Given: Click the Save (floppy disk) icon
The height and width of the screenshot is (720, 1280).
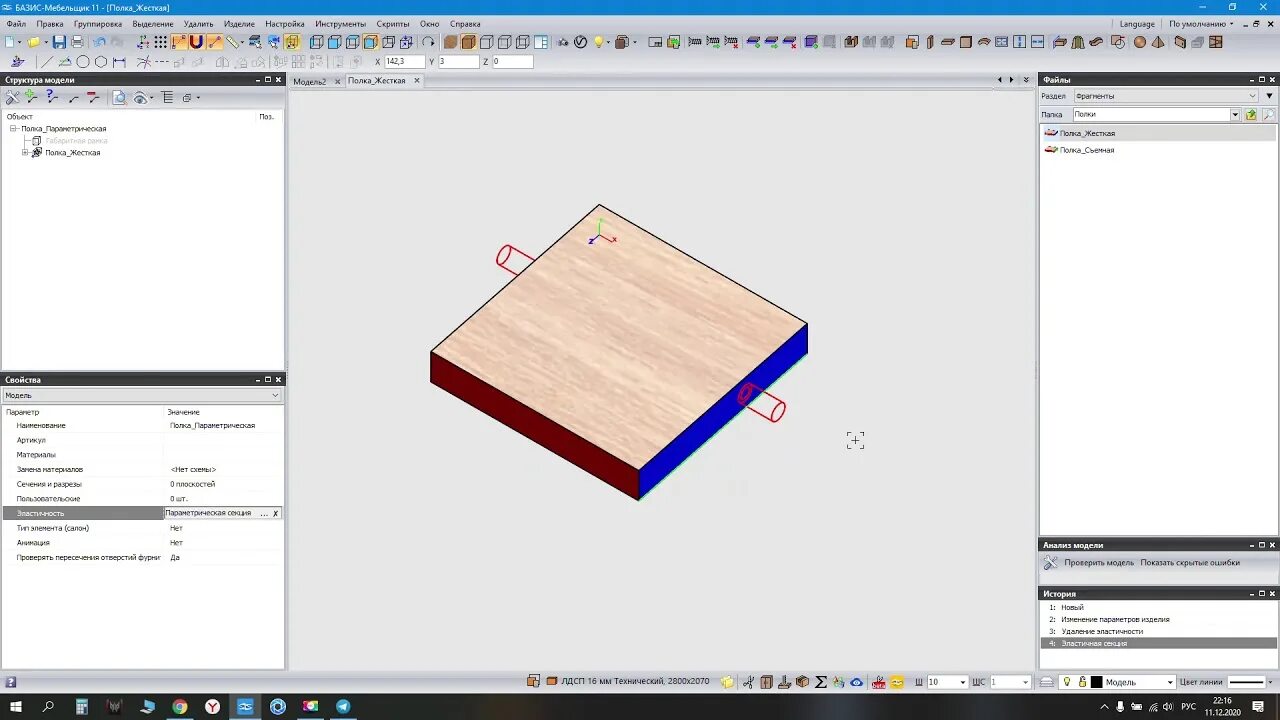Looking at the screenshot, I should 59,42.
